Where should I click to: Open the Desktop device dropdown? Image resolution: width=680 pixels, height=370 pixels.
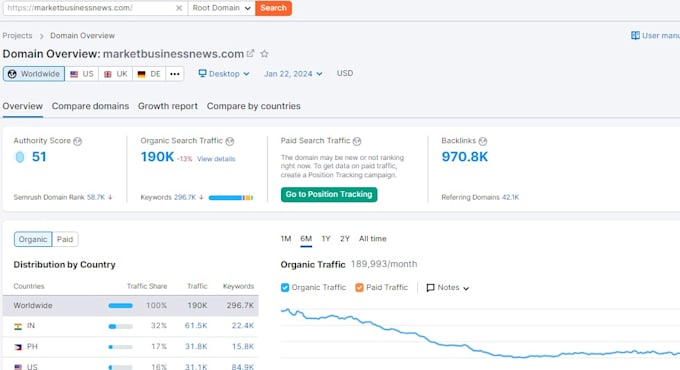pos(224,73)
